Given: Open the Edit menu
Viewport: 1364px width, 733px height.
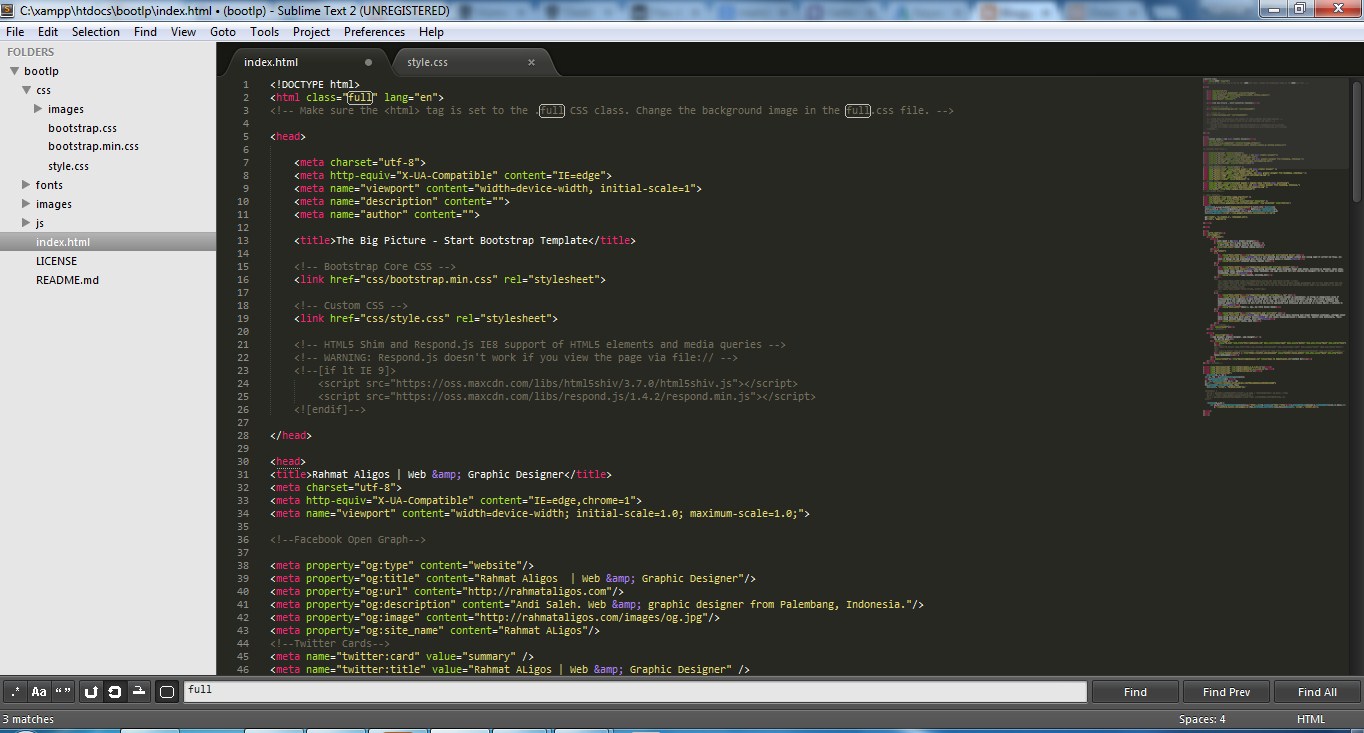Looking at the screenshot, I should tap(48, 32).
